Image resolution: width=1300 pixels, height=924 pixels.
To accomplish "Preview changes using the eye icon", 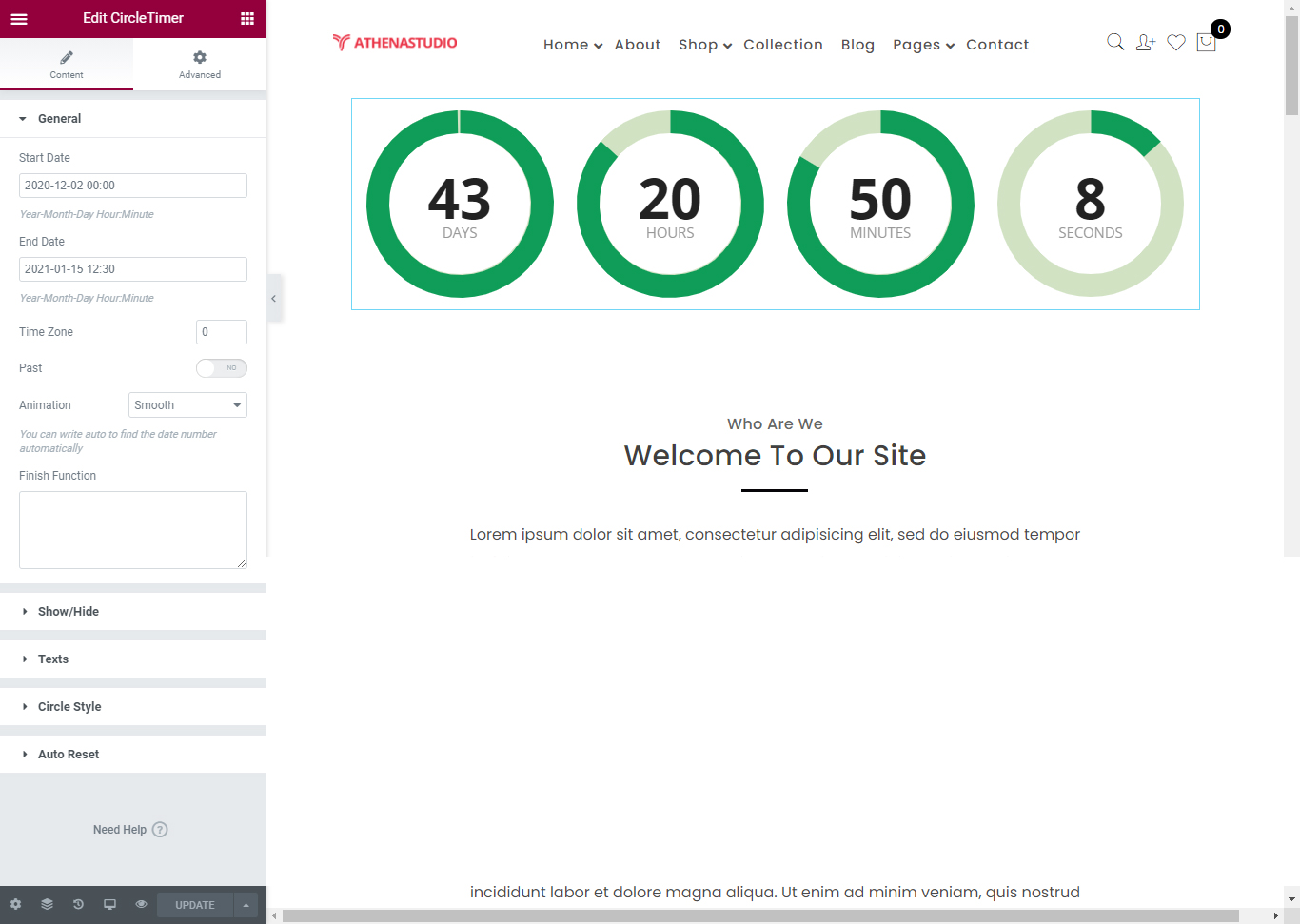I will pyautogui.click(x=141, y=904).
